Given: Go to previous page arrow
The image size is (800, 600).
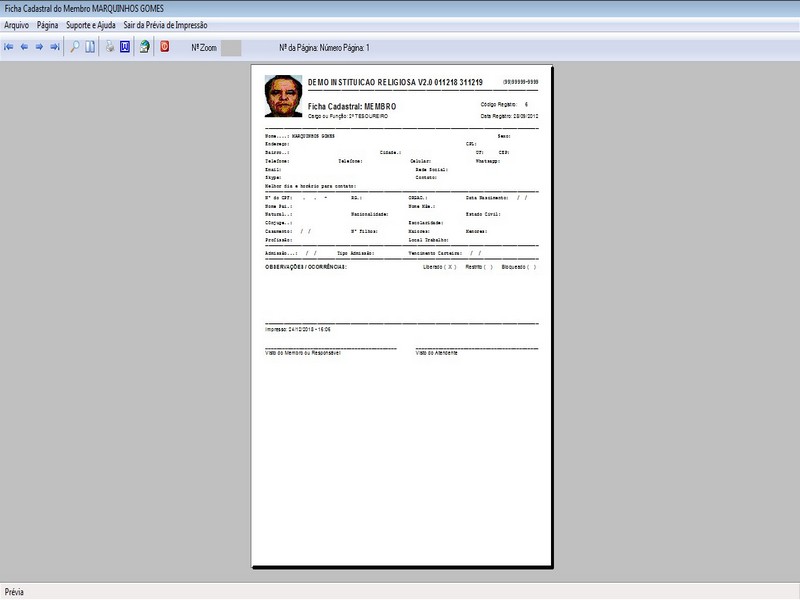Looking at the screenshot, I should pyautogui.click(x=24, y=47).
